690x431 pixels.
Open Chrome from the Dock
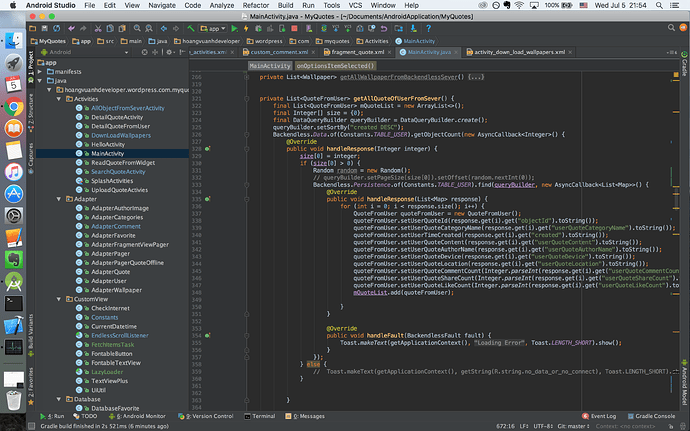(14, 107)
